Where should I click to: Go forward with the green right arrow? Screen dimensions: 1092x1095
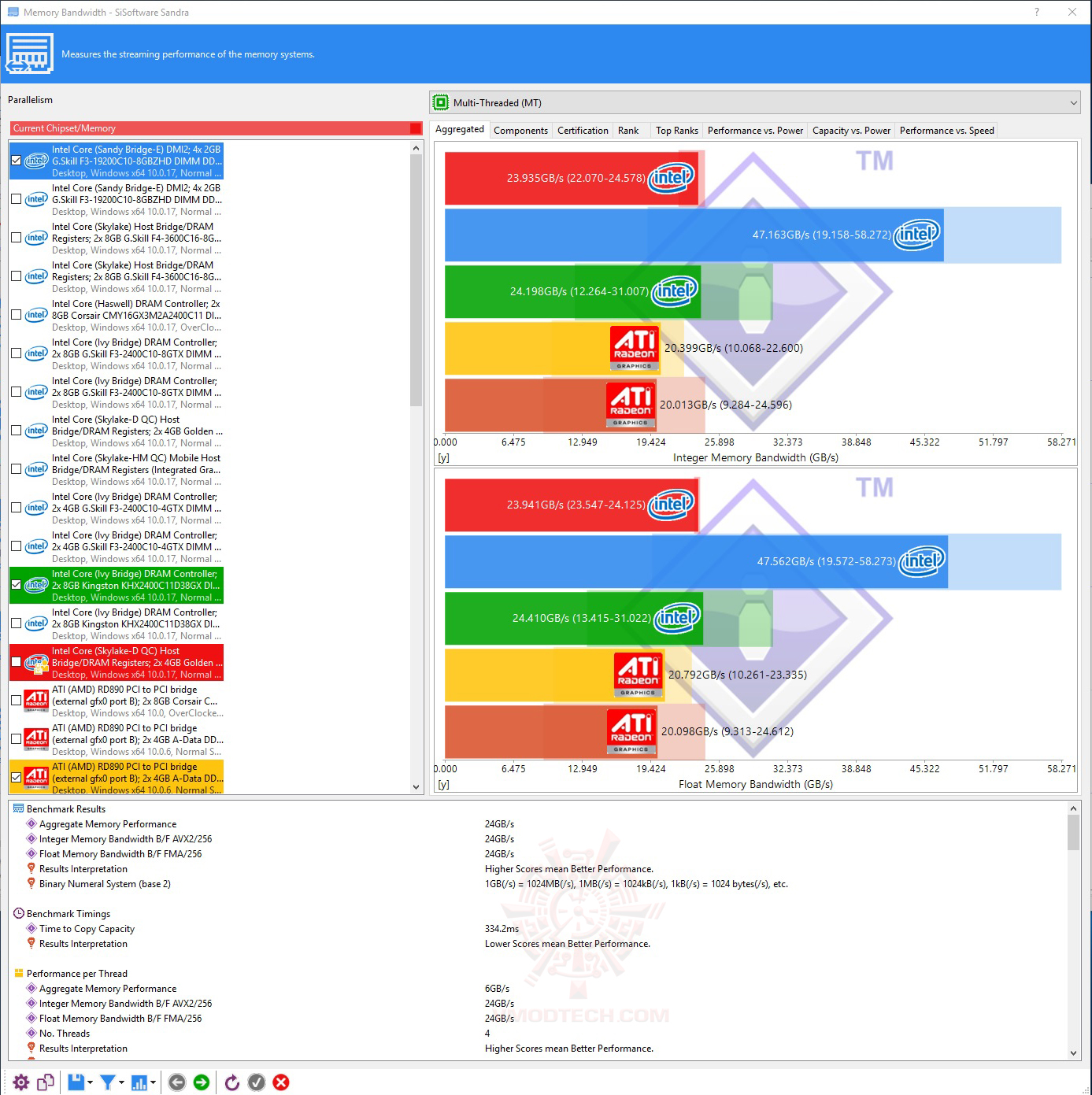coord(202,1082)
